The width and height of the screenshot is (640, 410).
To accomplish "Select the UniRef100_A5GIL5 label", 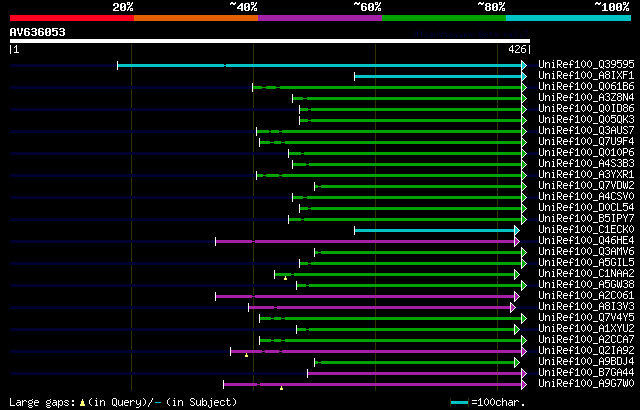I will [586, 263].
